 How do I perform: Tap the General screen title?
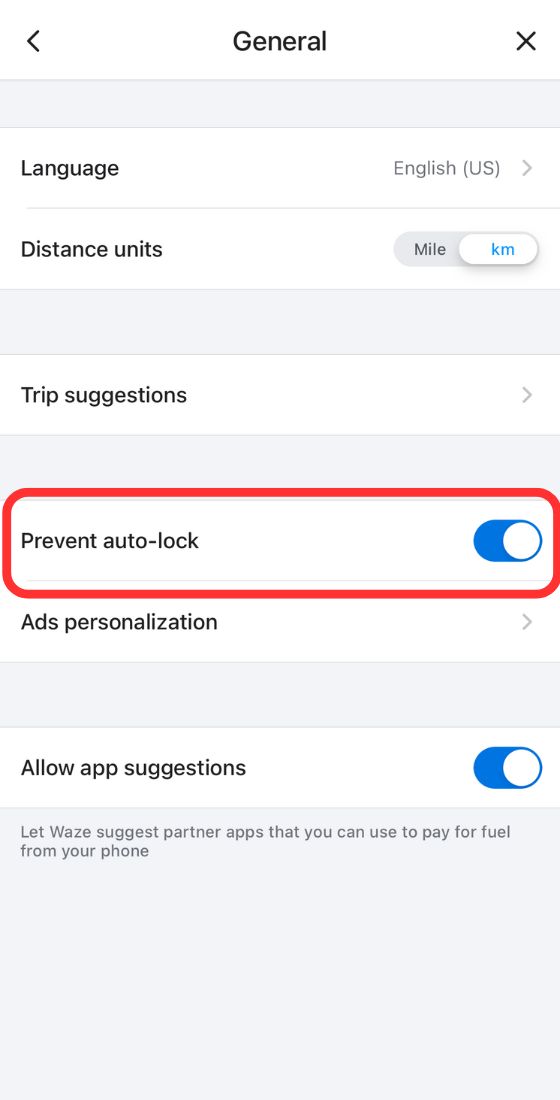pos(279,41)
